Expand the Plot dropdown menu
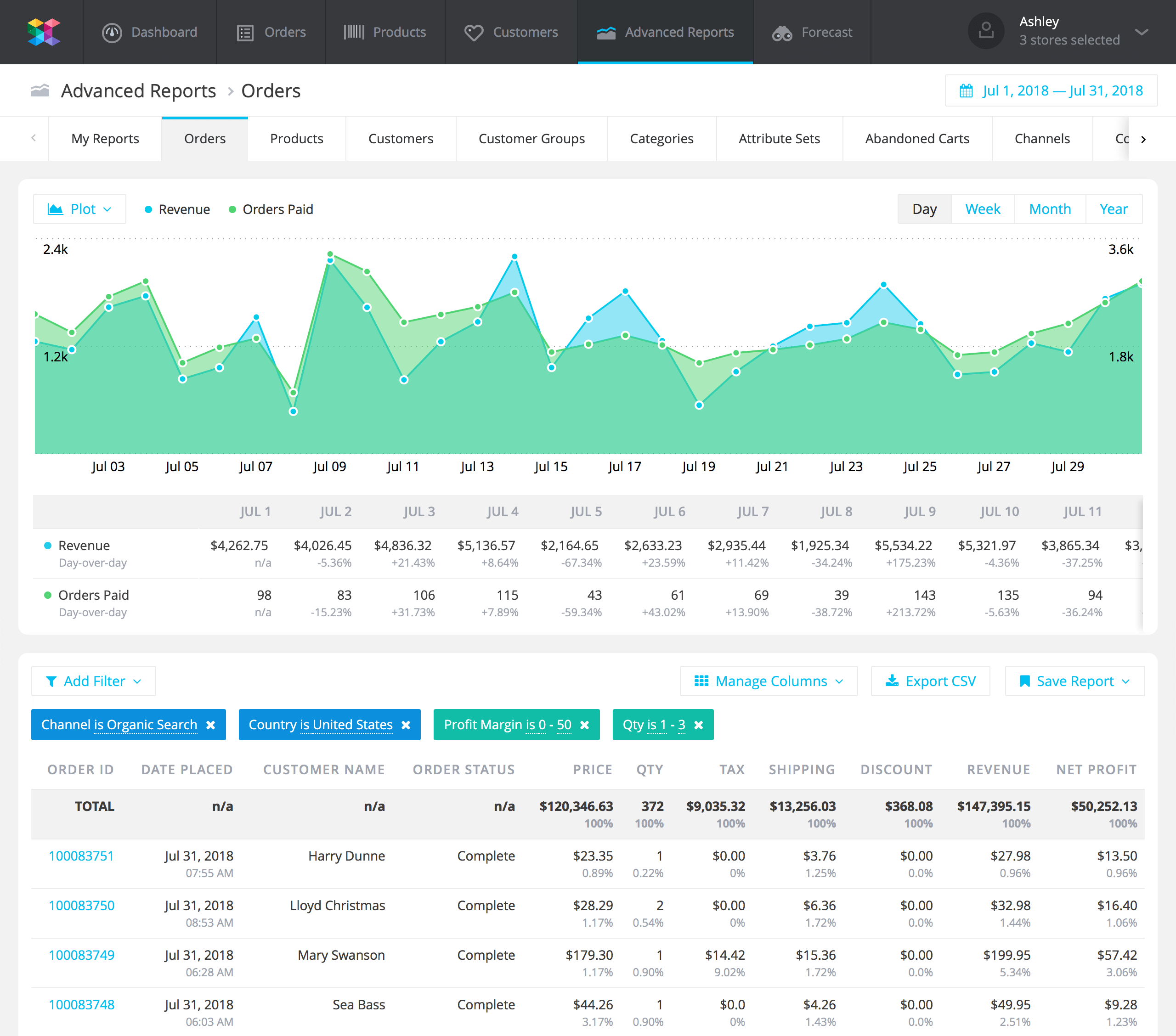 79,209
